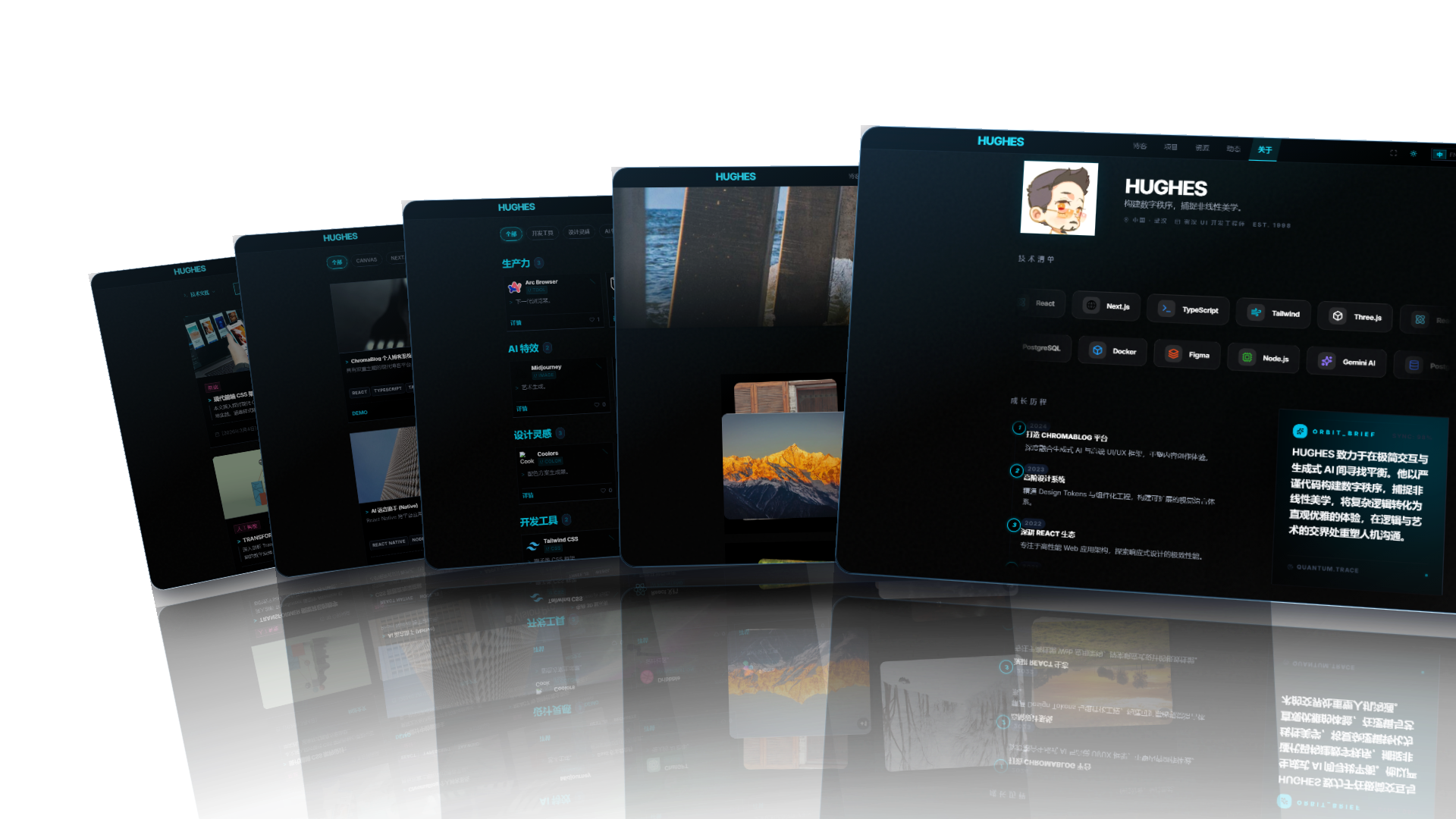Click the Next.js globe icon
Viewport: 1456px width, 819px height.
[1091, 305]
